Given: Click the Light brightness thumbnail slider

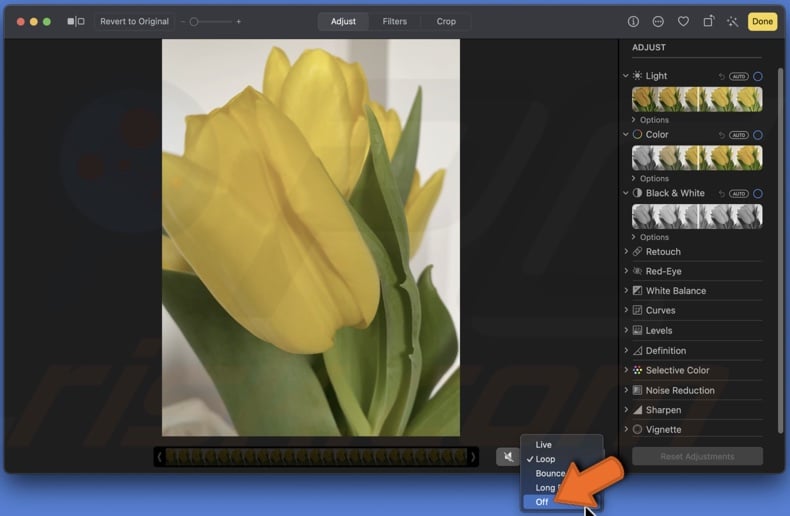Looking at the screenshot, I should point(697,99).
